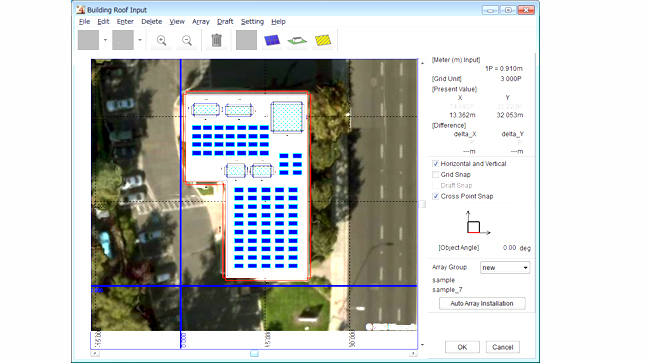Confirm with the OK button

(462, 347)
